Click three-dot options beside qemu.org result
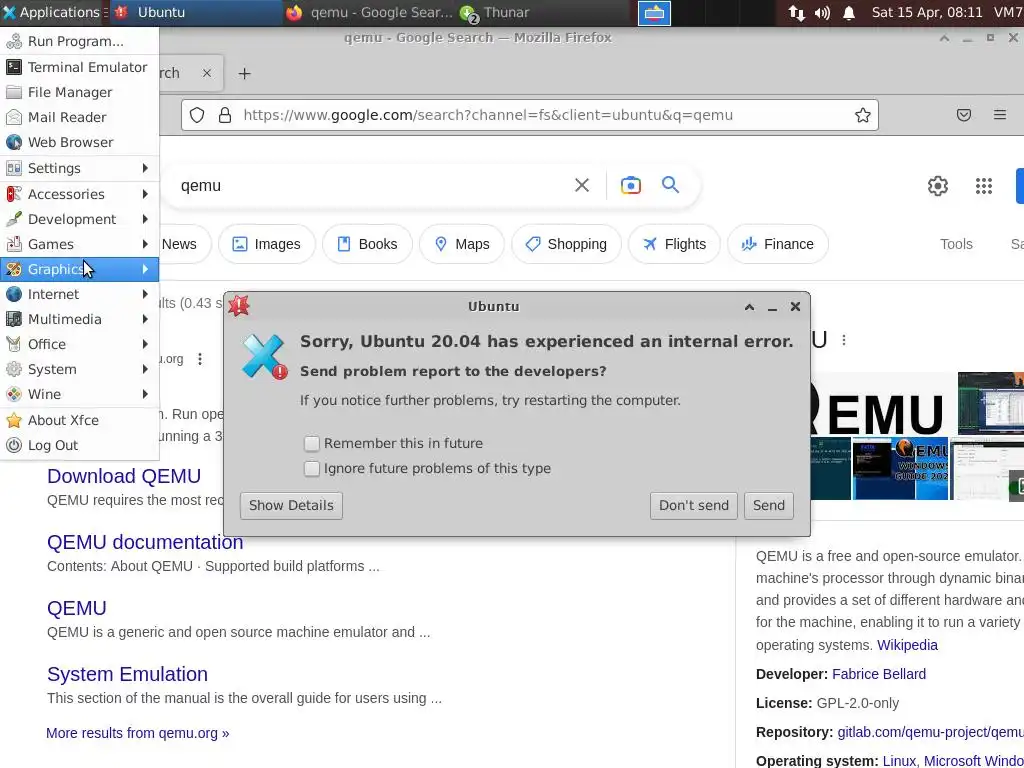Screen dimensions: 1024x768 200,359
